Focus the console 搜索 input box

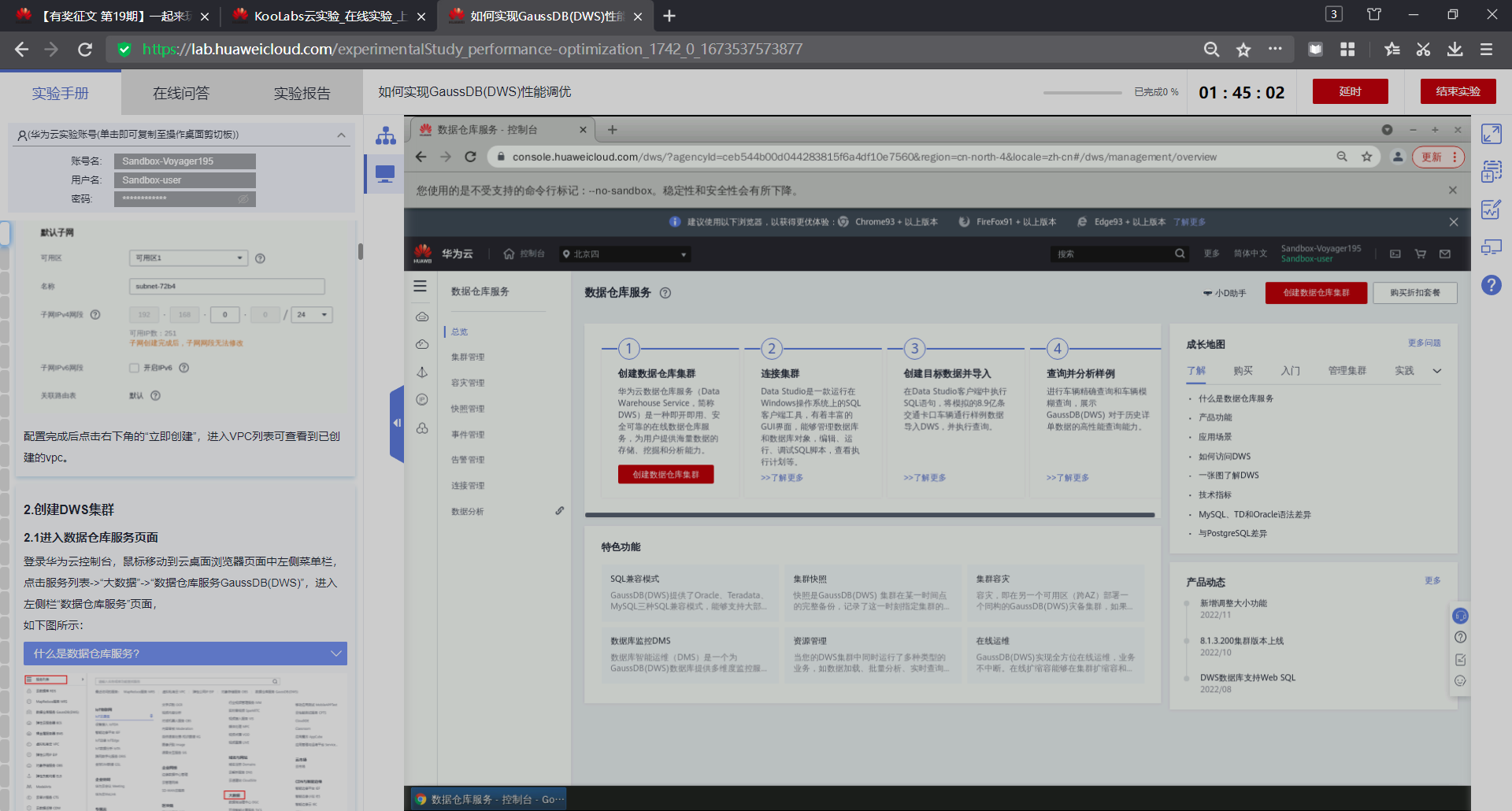1110,254
